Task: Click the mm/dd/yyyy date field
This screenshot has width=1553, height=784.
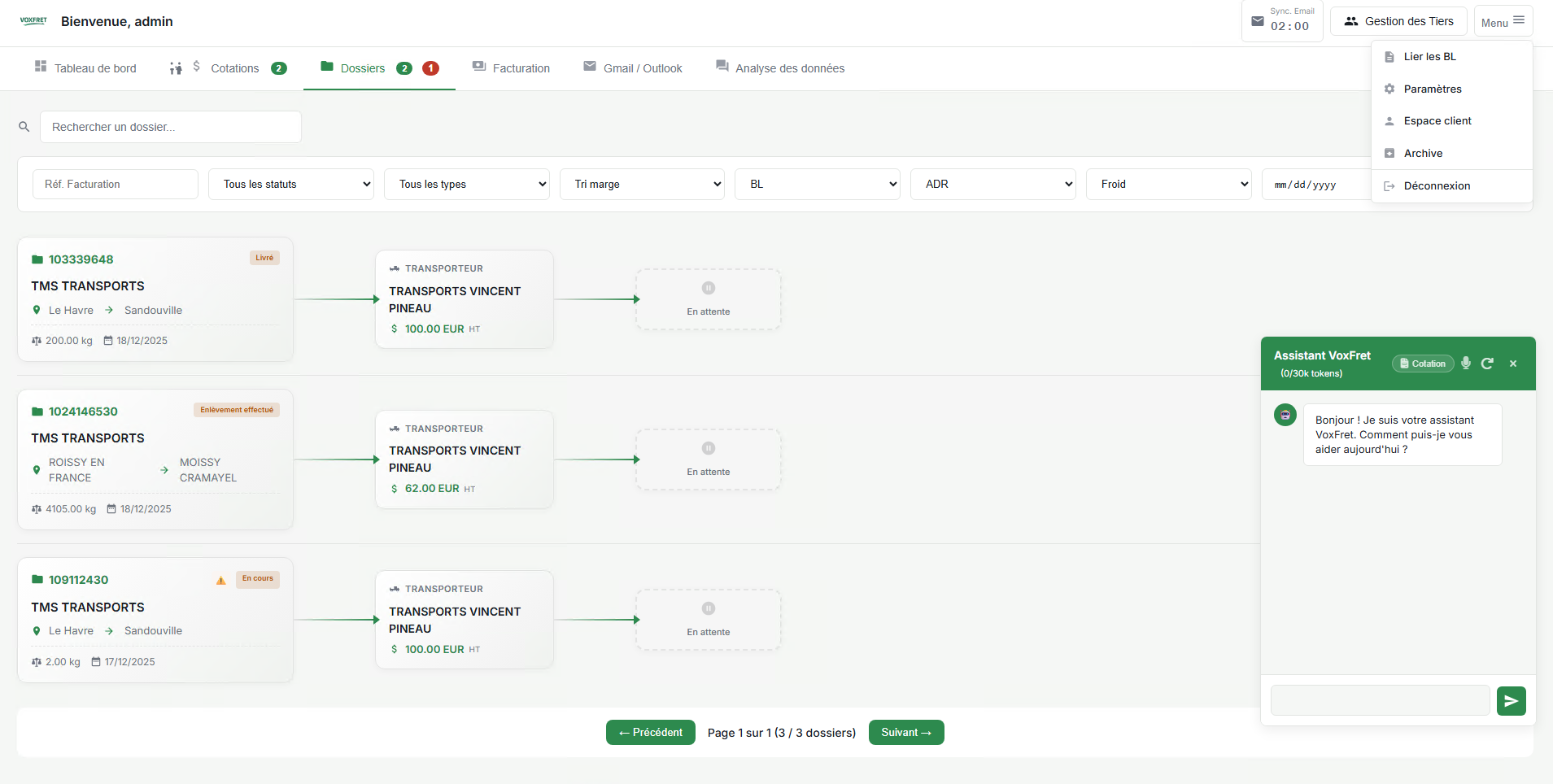Action: coord(1306,184)
